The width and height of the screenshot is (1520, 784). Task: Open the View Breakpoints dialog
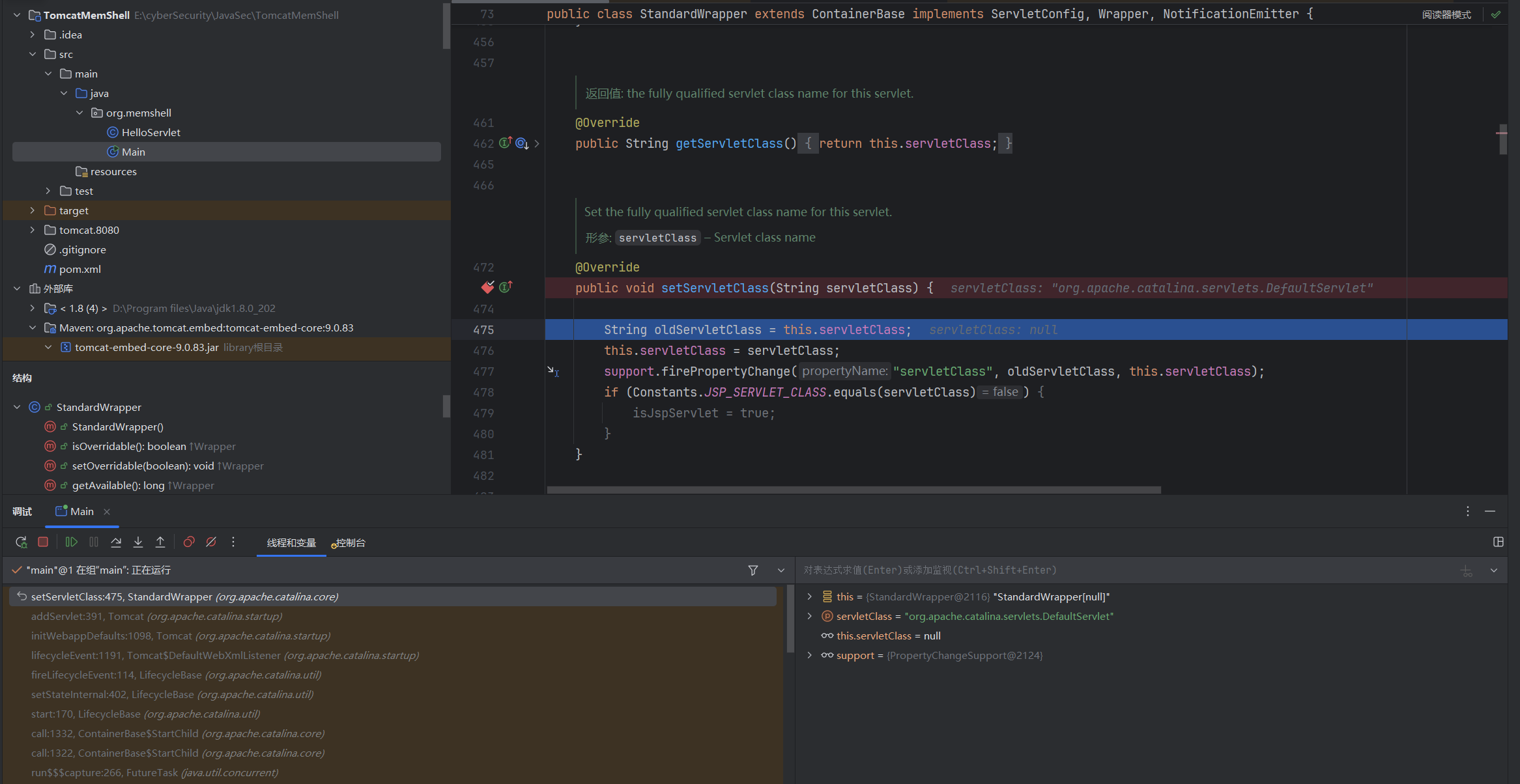(189, 542)
